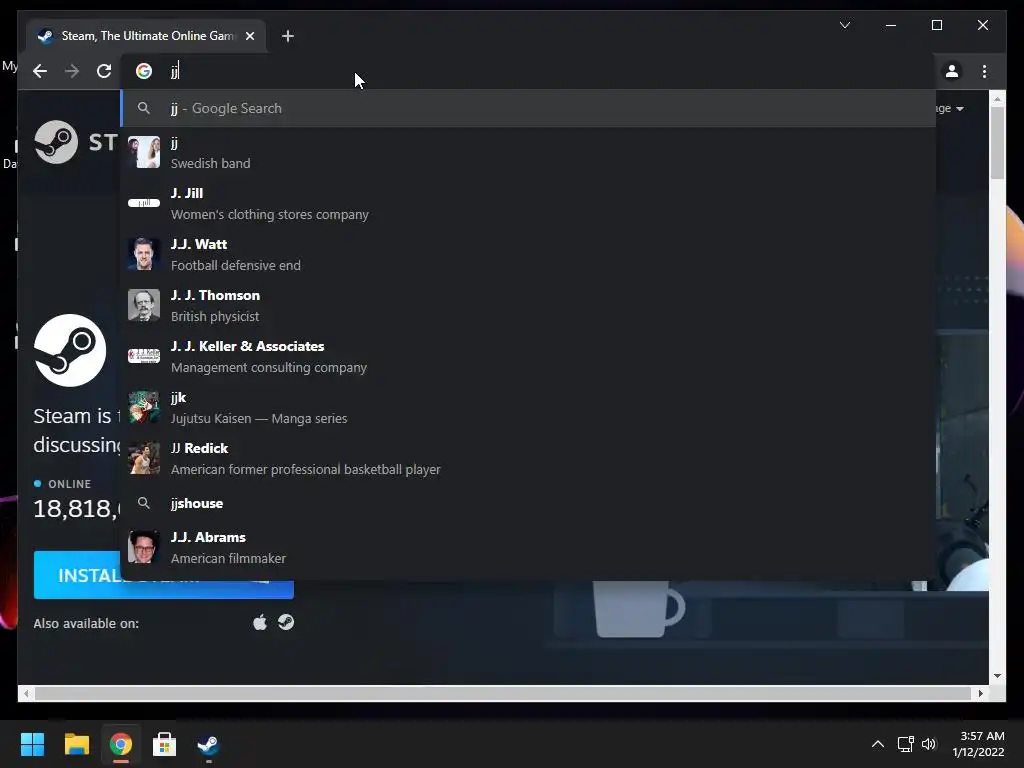
Task: Click the horizontal scrollbar right arrow
Action: click(980, 694)
